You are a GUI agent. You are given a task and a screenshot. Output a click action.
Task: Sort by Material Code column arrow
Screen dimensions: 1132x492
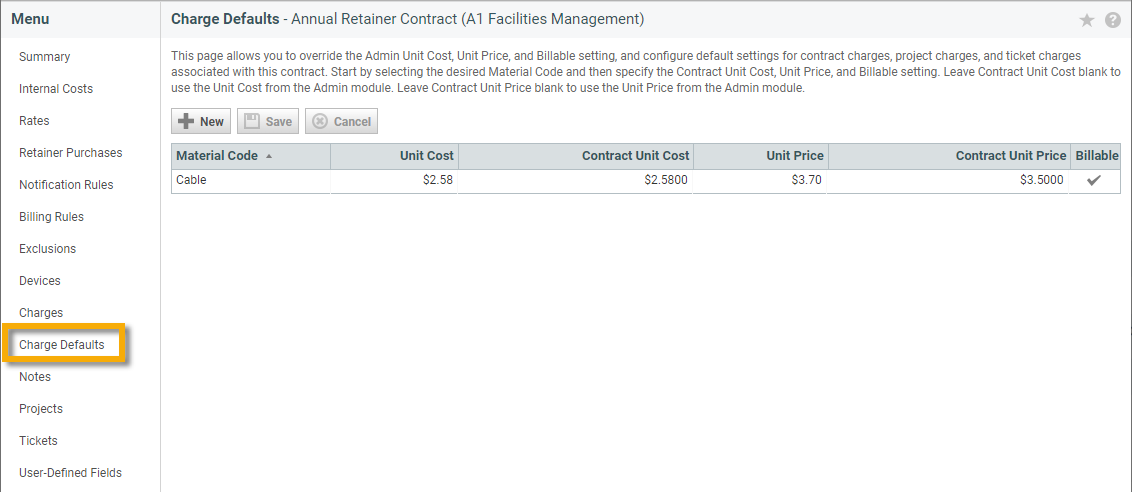(x=269, y=156)
